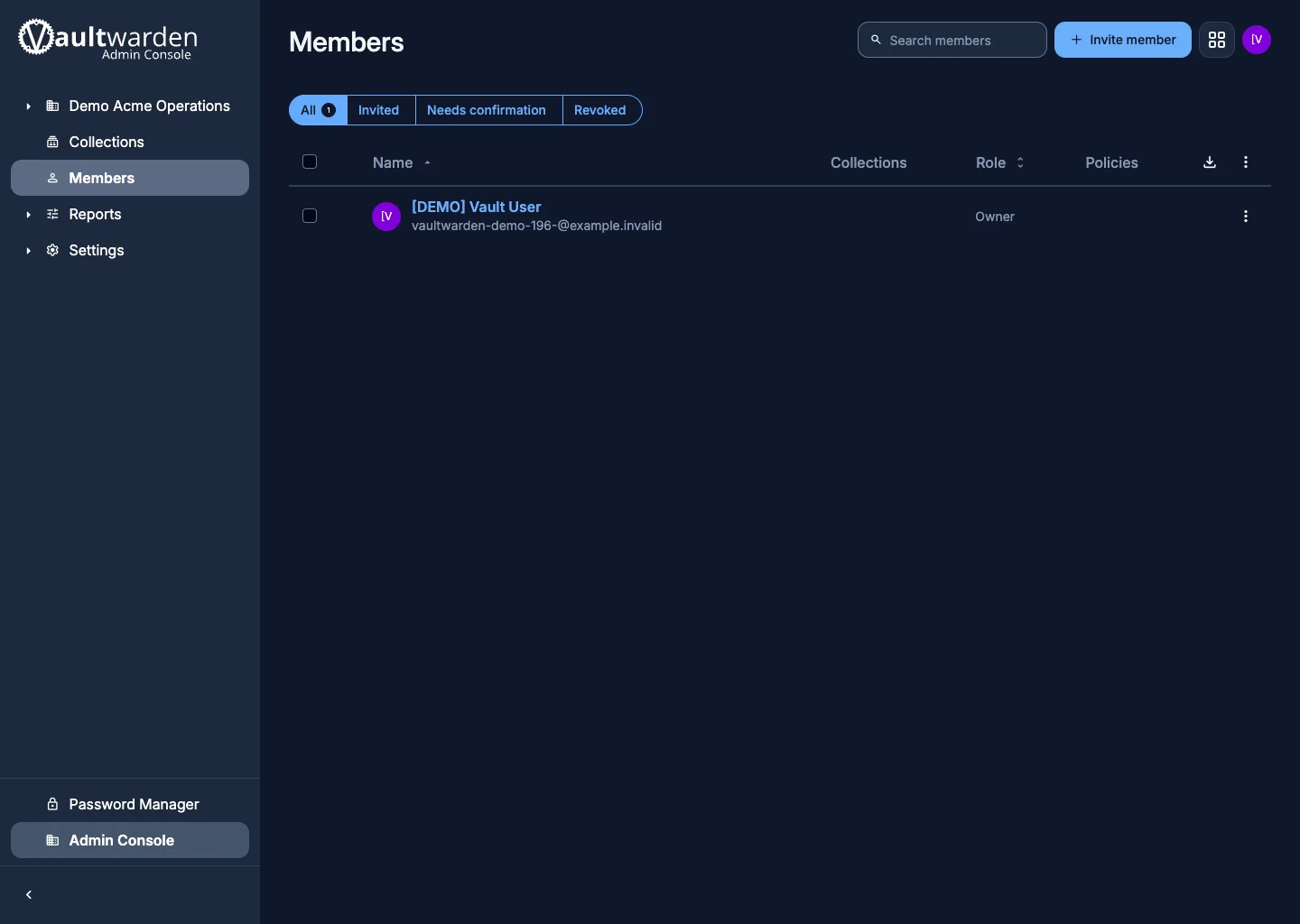Image resolution: width=1300 pixels, height=924 pixels.
Task: Open Members in the sidebar
Action: click(x=130, y=178)
